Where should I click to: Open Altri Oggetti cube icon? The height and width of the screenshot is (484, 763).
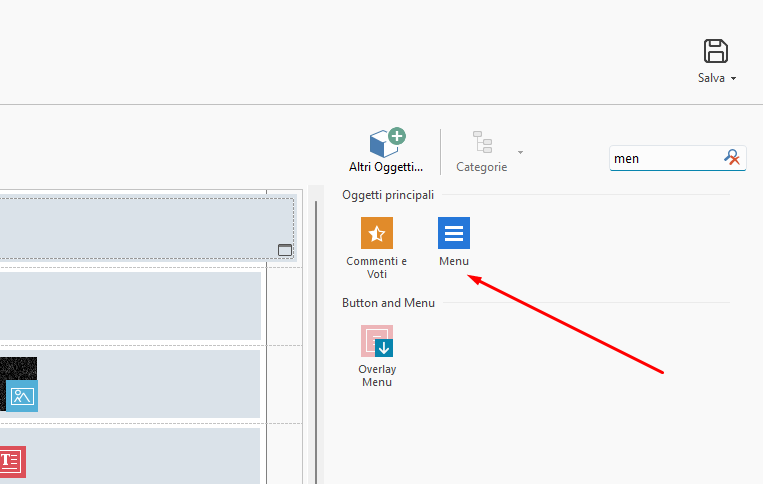point(386,143)
